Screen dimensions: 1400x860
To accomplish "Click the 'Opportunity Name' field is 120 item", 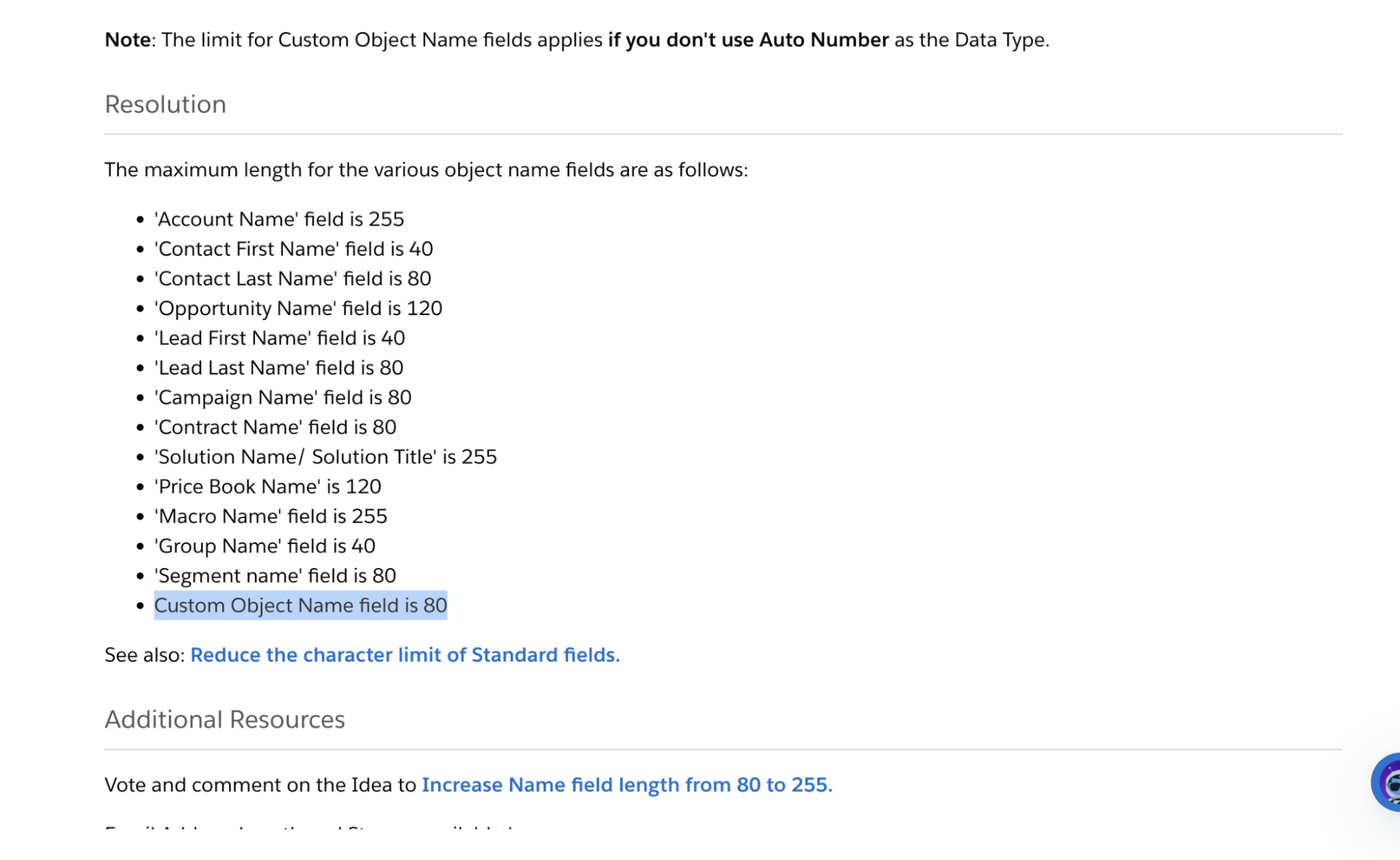I will coord(298,308).
